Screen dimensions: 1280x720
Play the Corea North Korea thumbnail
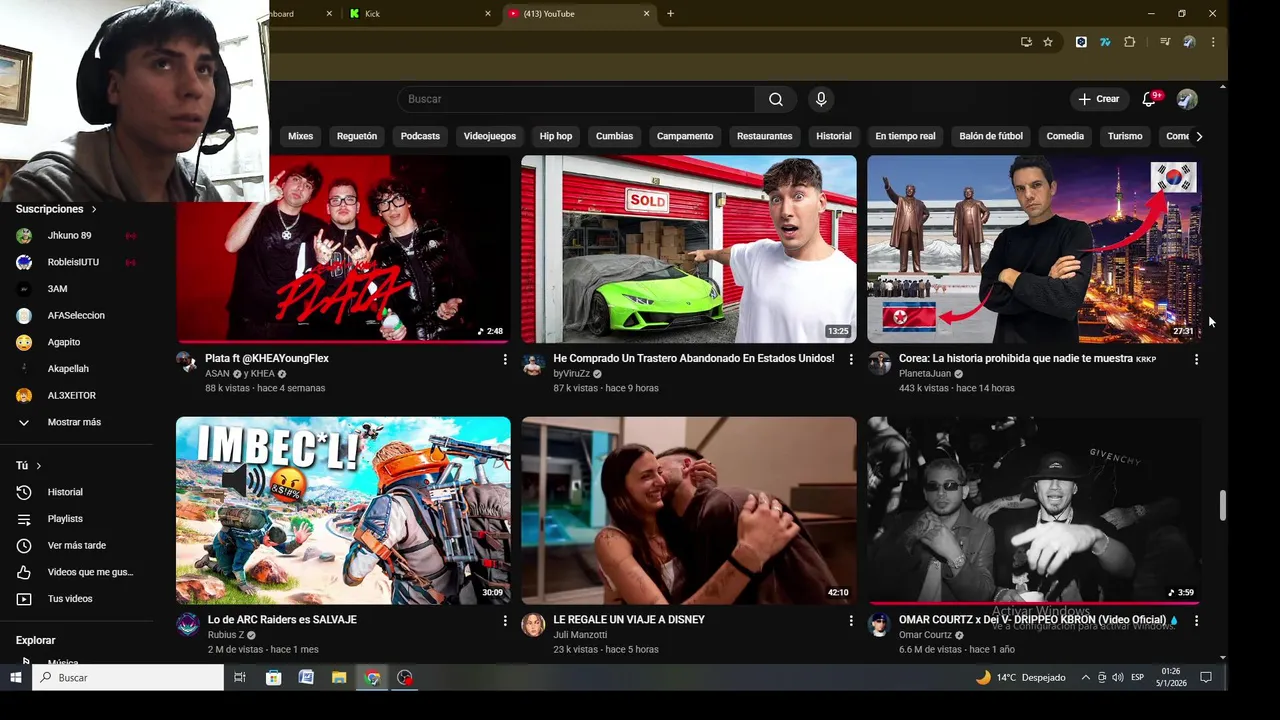[x=1034, y=249]
